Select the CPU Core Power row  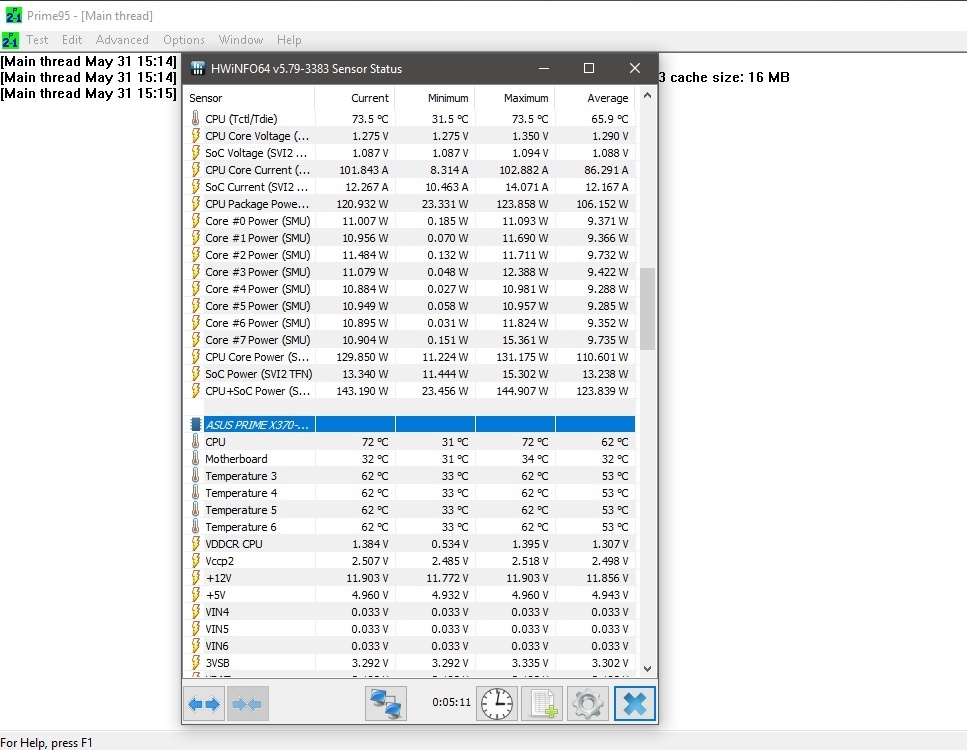point(409,356)
